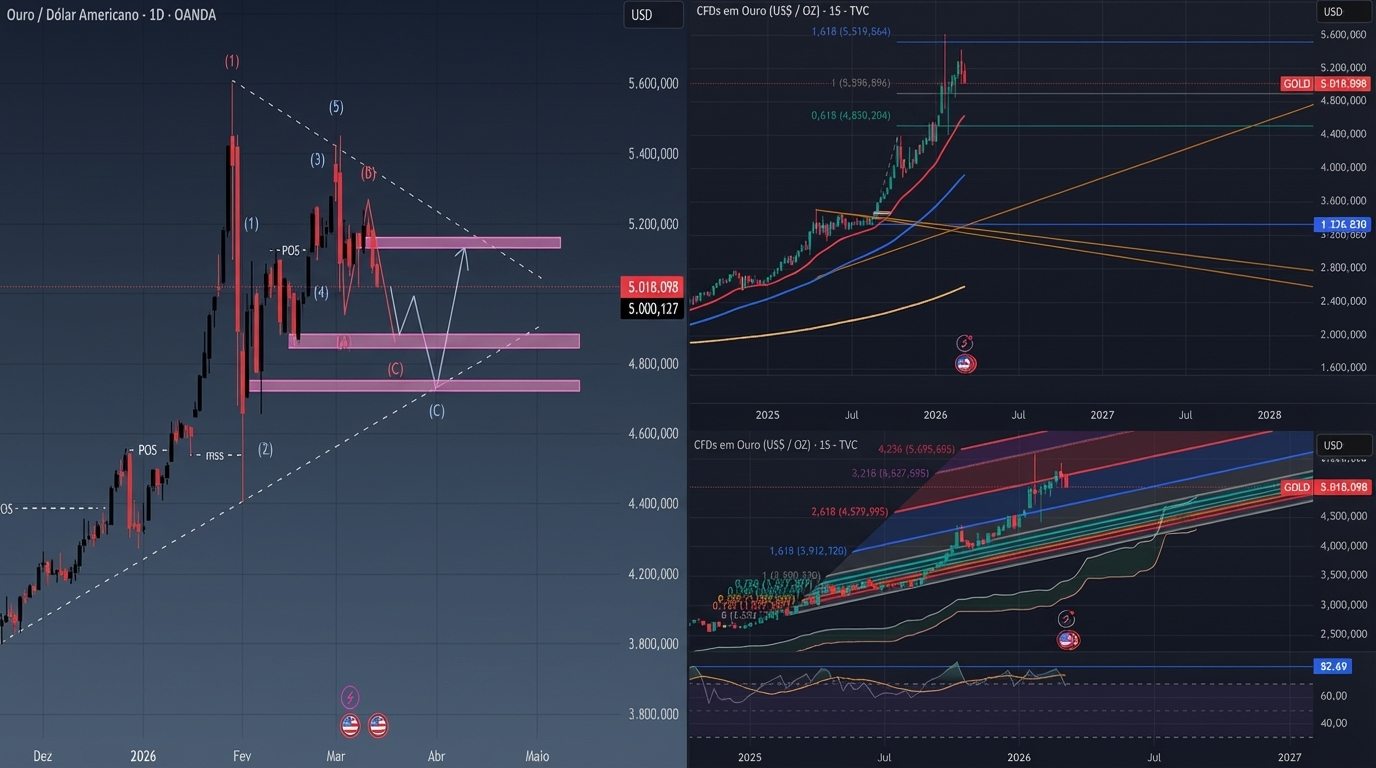This screenshot has height=768, width=1376.
Task: Click the 1,618 (5,519,664) Fibonacci level label
Action: pos(850,32)
